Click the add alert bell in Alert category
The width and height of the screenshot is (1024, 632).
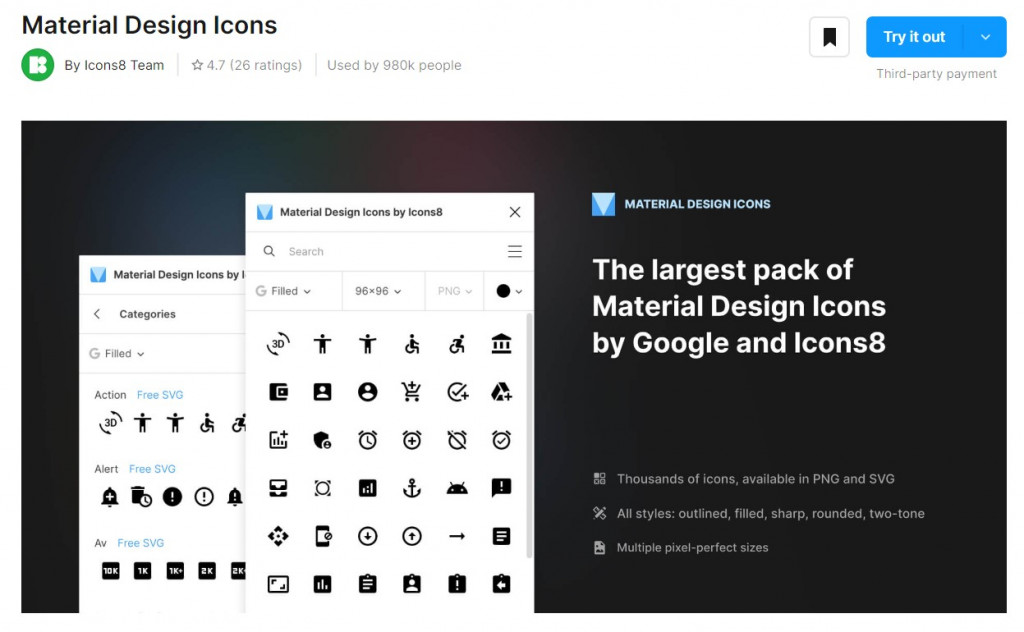click(110, 497)
